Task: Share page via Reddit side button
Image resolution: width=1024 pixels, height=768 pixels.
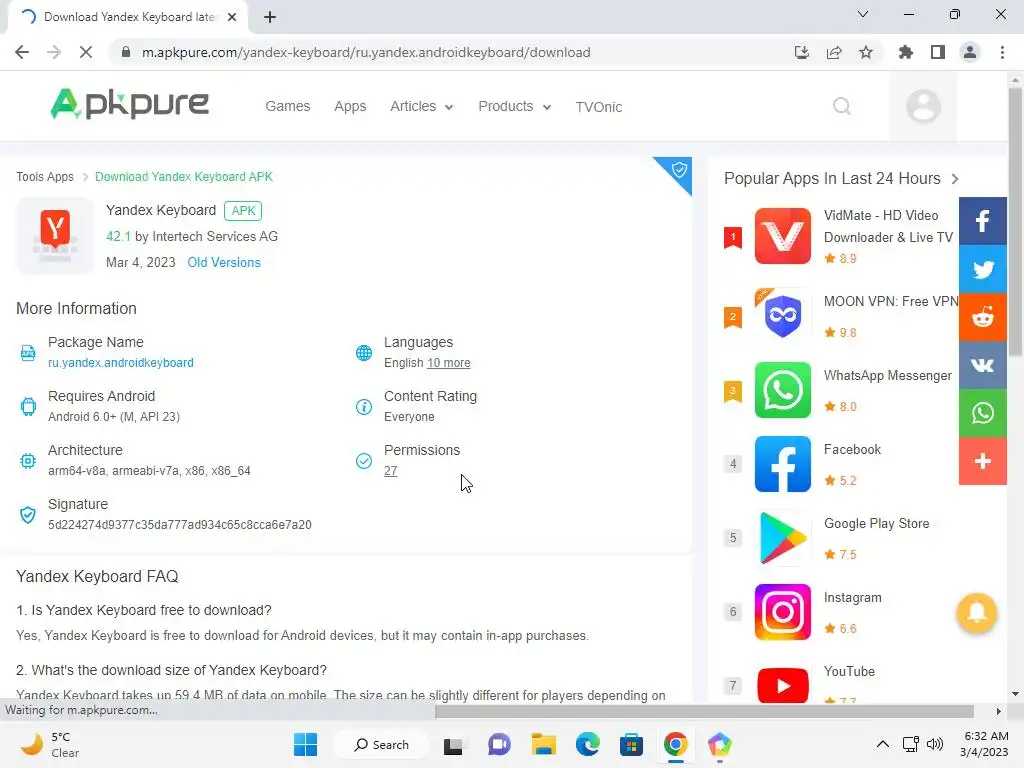Action: click(983, 317)
